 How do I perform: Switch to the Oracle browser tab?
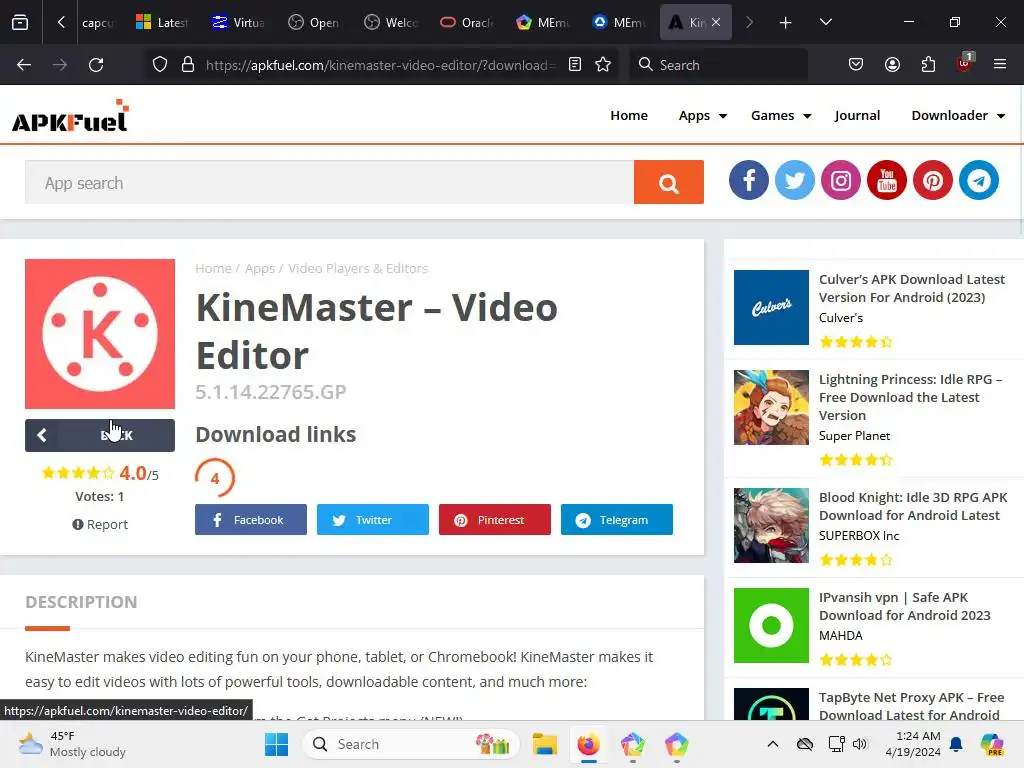click(x=466, y=22)
